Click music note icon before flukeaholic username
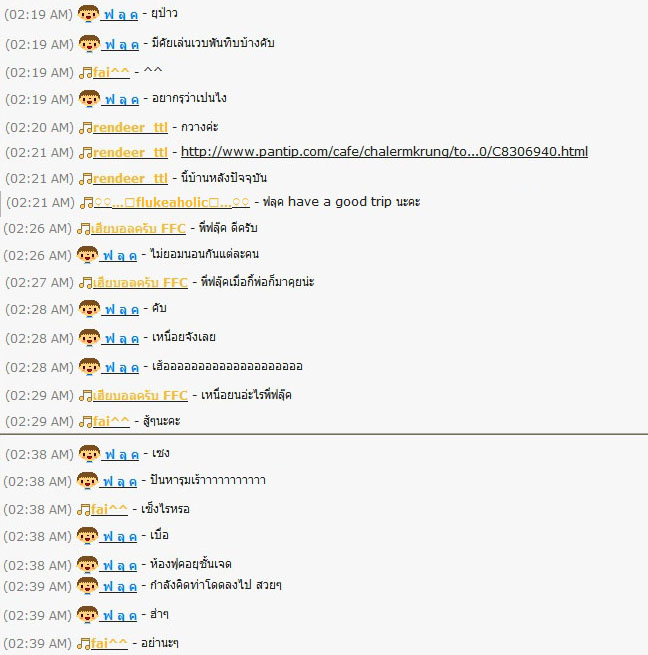648x655 pixels. pyautogui.click(x=87, y=203)
